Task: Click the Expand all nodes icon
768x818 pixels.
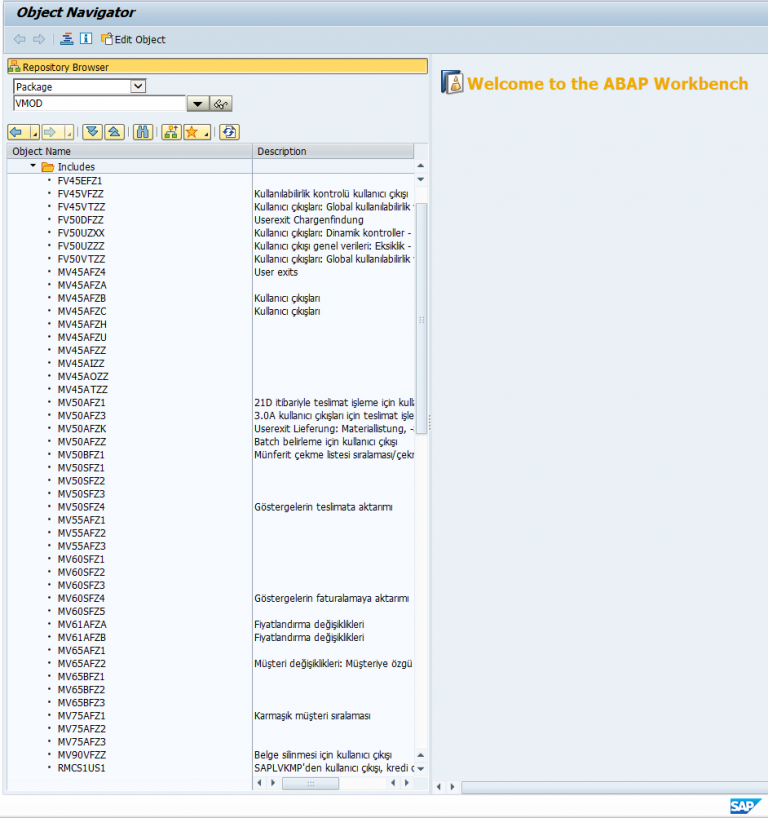Action: [x=92, y=132]
